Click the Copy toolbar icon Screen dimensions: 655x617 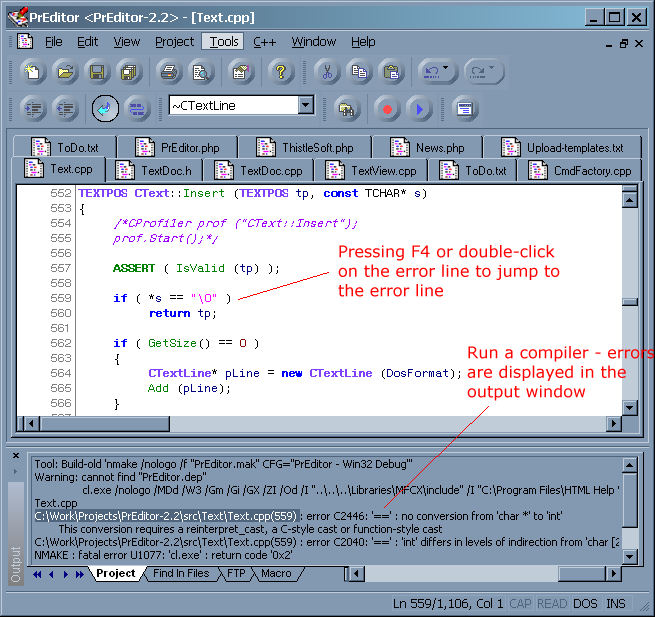(359, 72)
